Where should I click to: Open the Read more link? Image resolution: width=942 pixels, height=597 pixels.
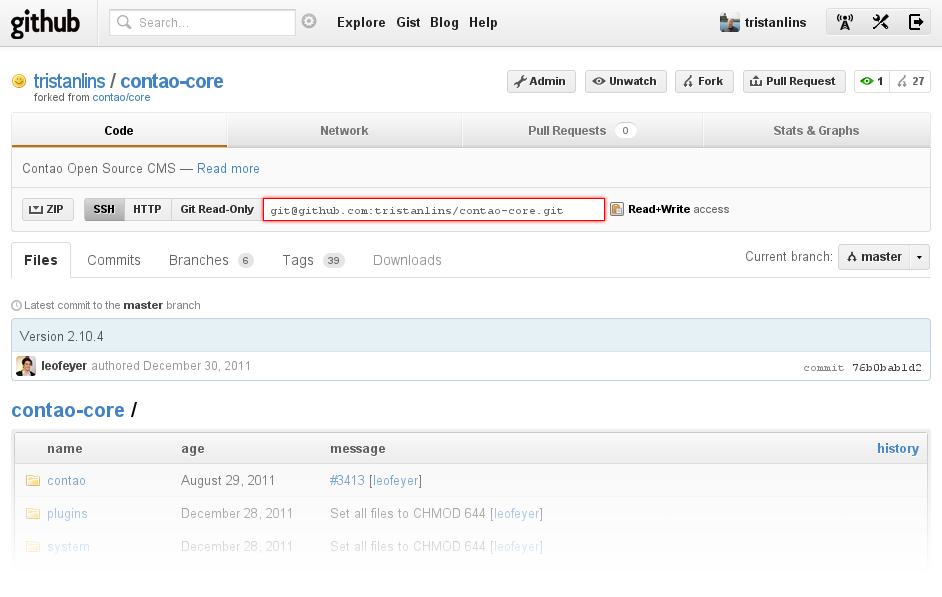click(228, 169)
